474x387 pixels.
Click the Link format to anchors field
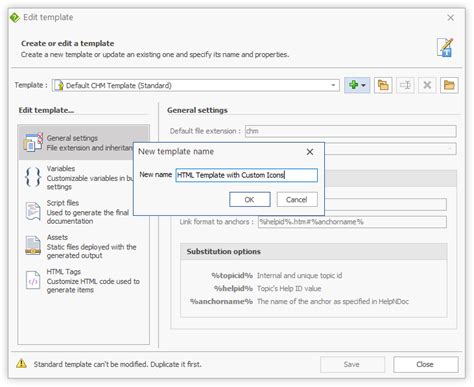click(x=352, y=222)
